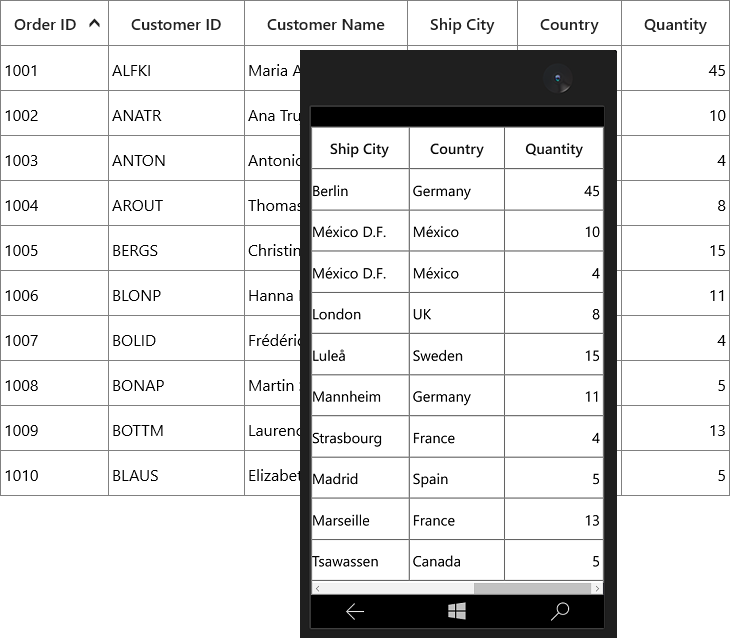The height and width of the screenshot is (638, 730).
Task: Sort by Customer Name column header
Action: pos(326,23)
